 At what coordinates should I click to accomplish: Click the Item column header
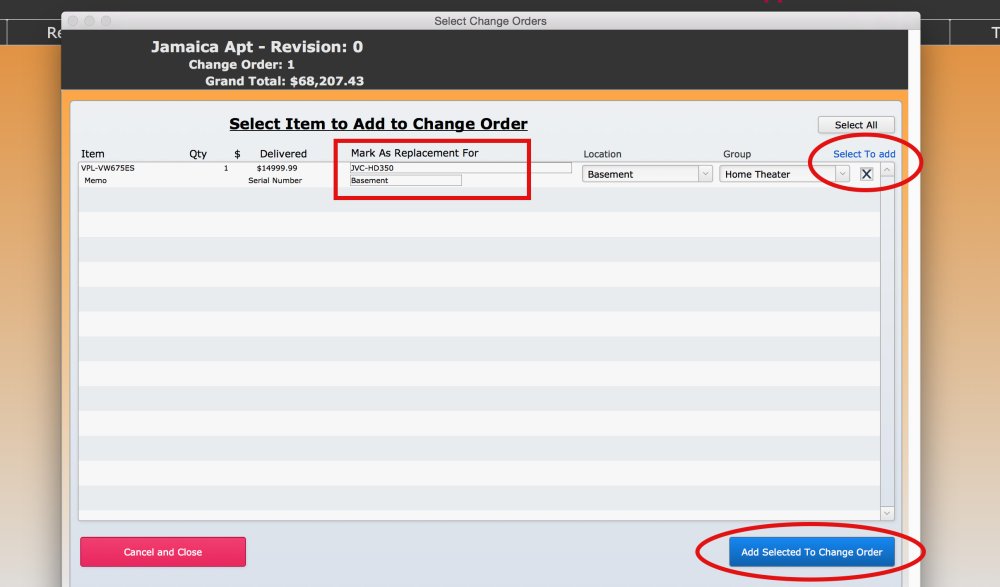tap(92, 153)
